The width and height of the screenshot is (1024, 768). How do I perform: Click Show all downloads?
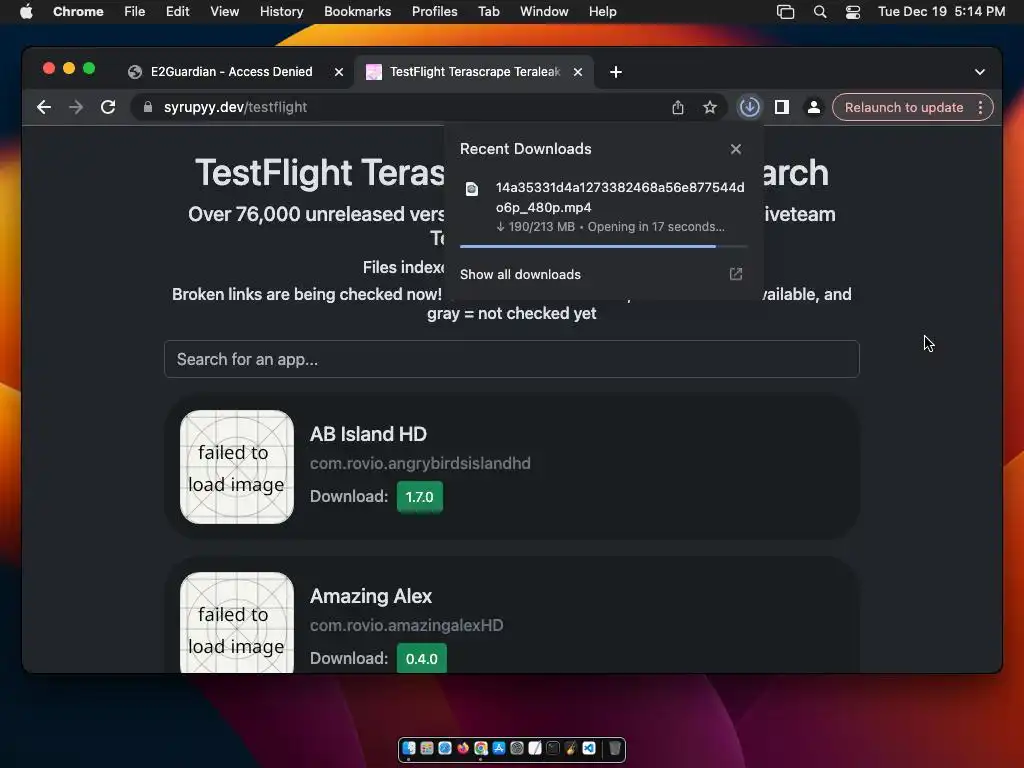(x=520, y=274)
